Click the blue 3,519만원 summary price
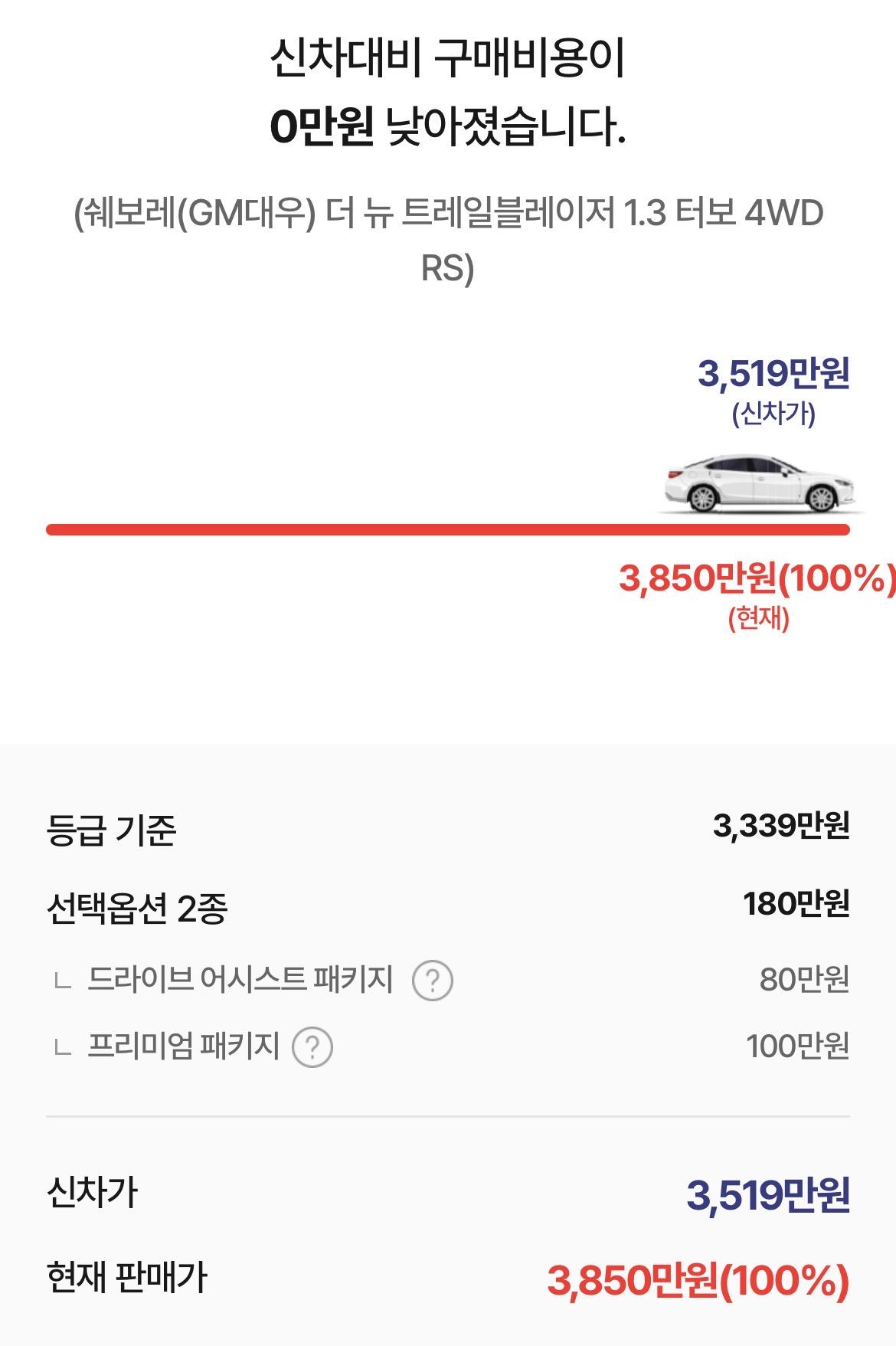Viewport: 896px width, 1346px height. tap(768, 1195)
